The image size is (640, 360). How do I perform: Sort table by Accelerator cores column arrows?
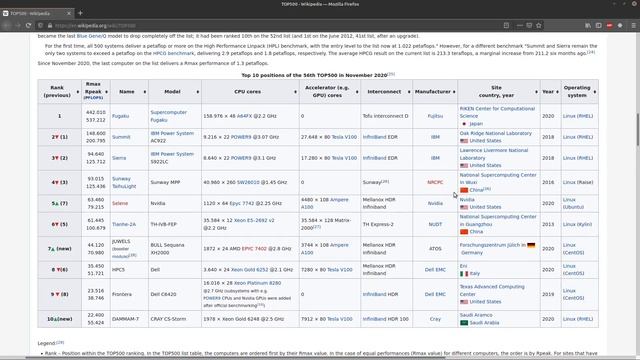(357, 92)
